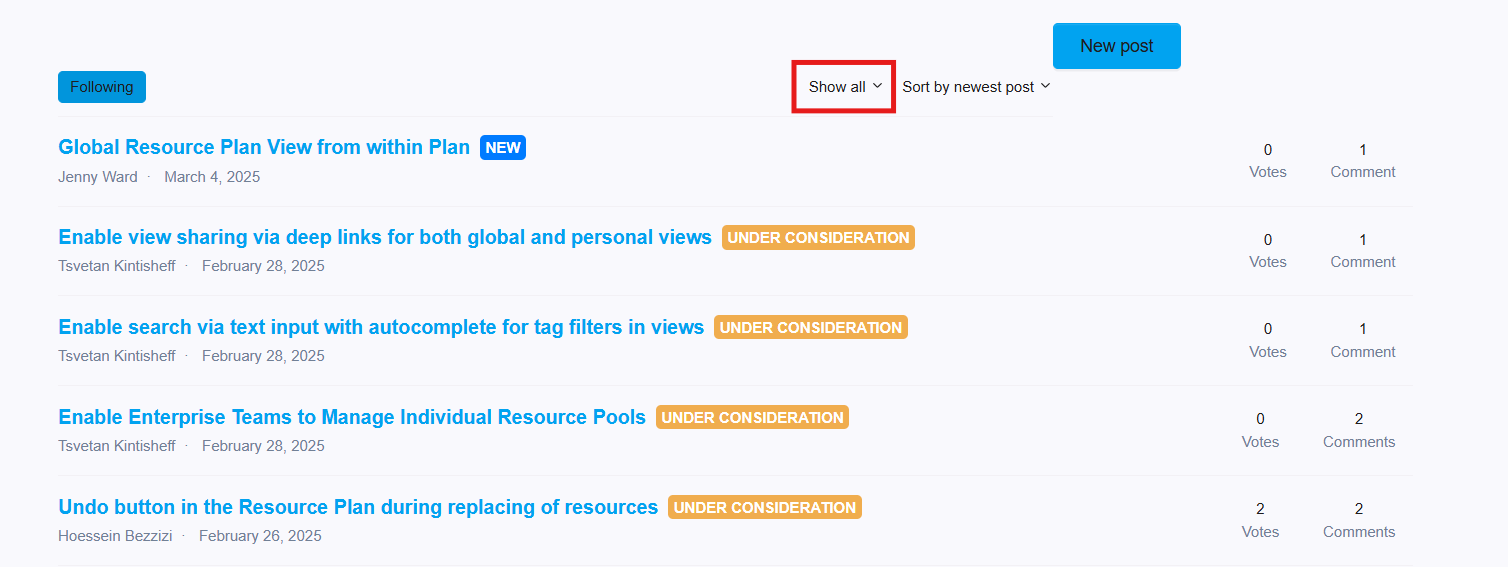The width and height of the screenshot is (1508, 567).
Task: Open Global Resource Plan View from within Plan post
Action: [264, 147]
